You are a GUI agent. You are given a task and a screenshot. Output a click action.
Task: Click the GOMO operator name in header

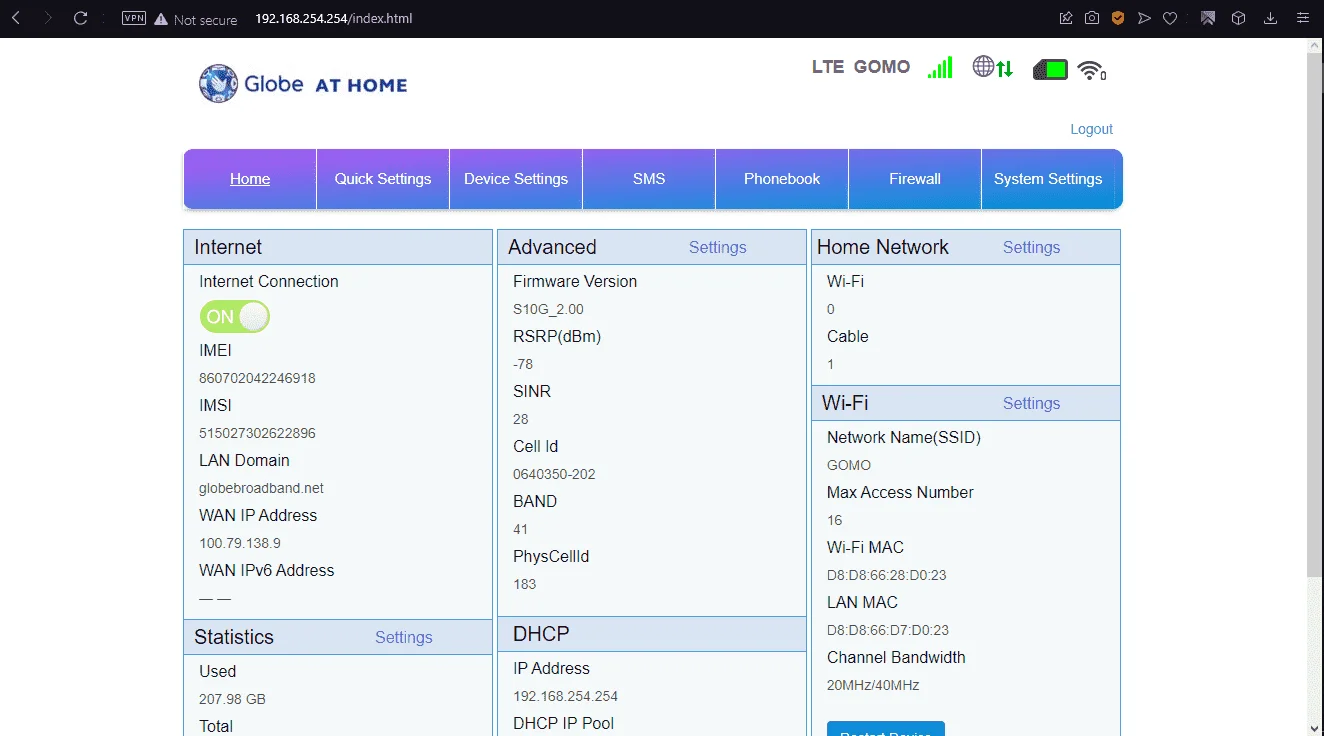882,67
